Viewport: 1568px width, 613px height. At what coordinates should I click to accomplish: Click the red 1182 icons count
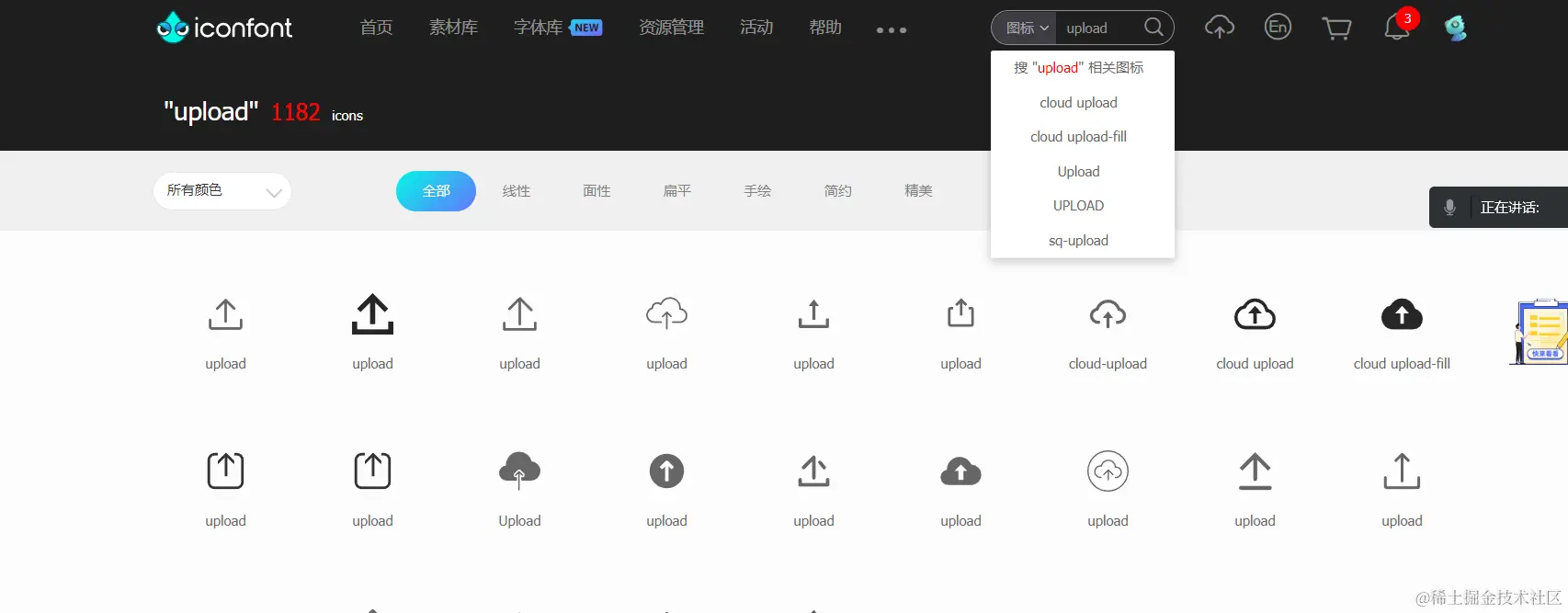(x=295, y=113)
